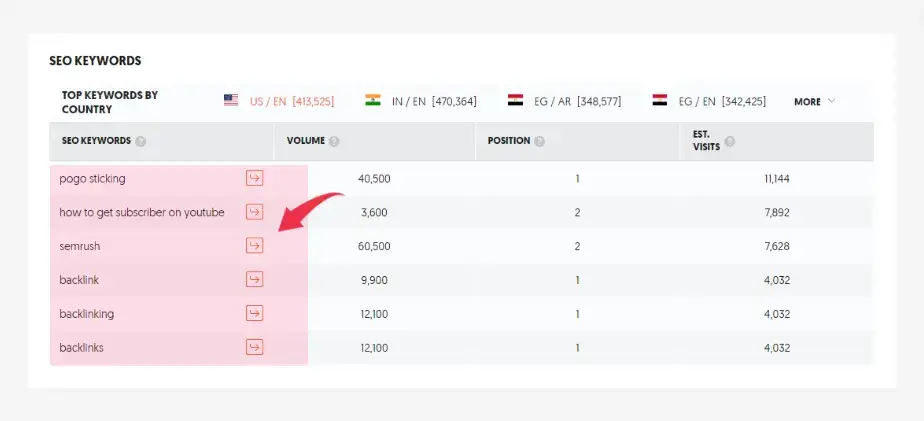Select the IN / EN country tab
The image size is (924, 421).
421,101
